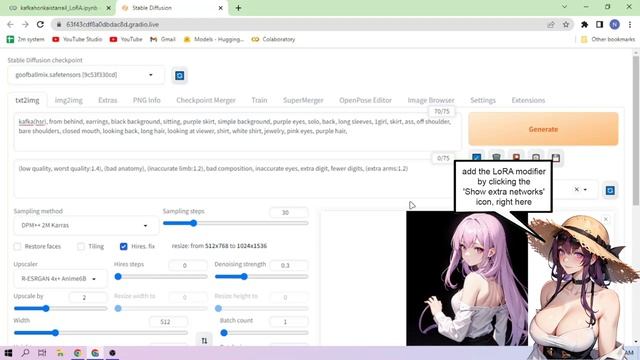
Task: Open Windows Start menu
Action: click(x=8, y=353)
